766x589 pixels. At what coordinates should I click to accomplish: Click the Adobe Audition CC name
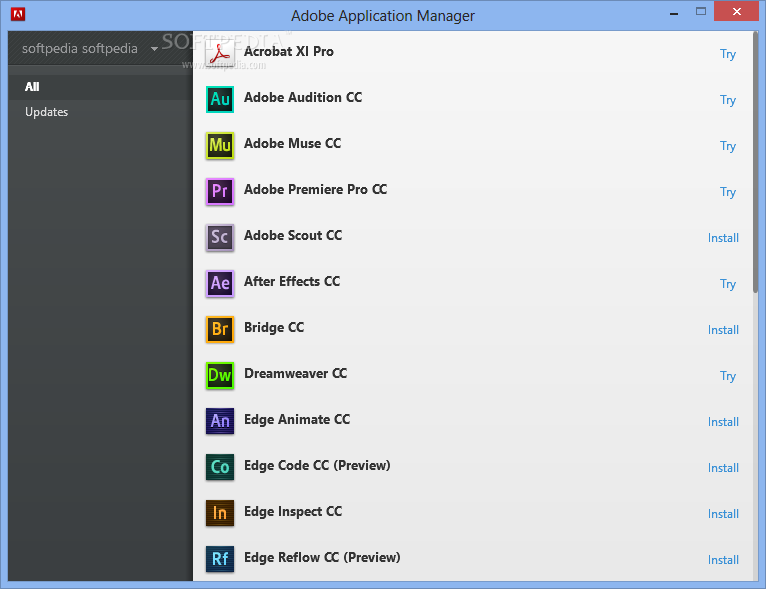click(303, 97)
